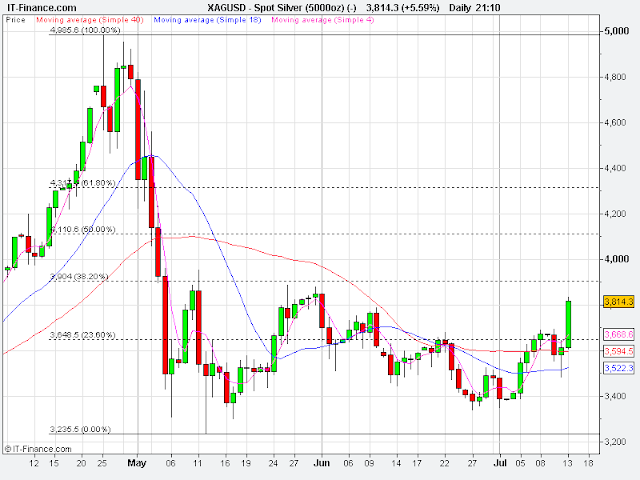Click the 3,200 price axis label
The image size is (640, 480).
pyautogui.click(x=615, y=442)
